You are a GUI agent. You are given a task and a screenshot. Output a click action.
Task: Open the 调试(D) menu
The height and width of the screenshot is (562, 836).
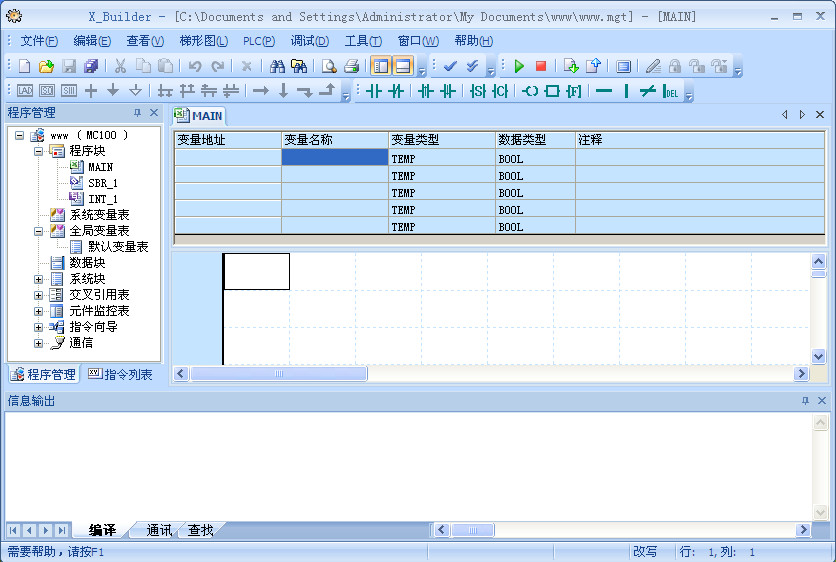(310, 41)
